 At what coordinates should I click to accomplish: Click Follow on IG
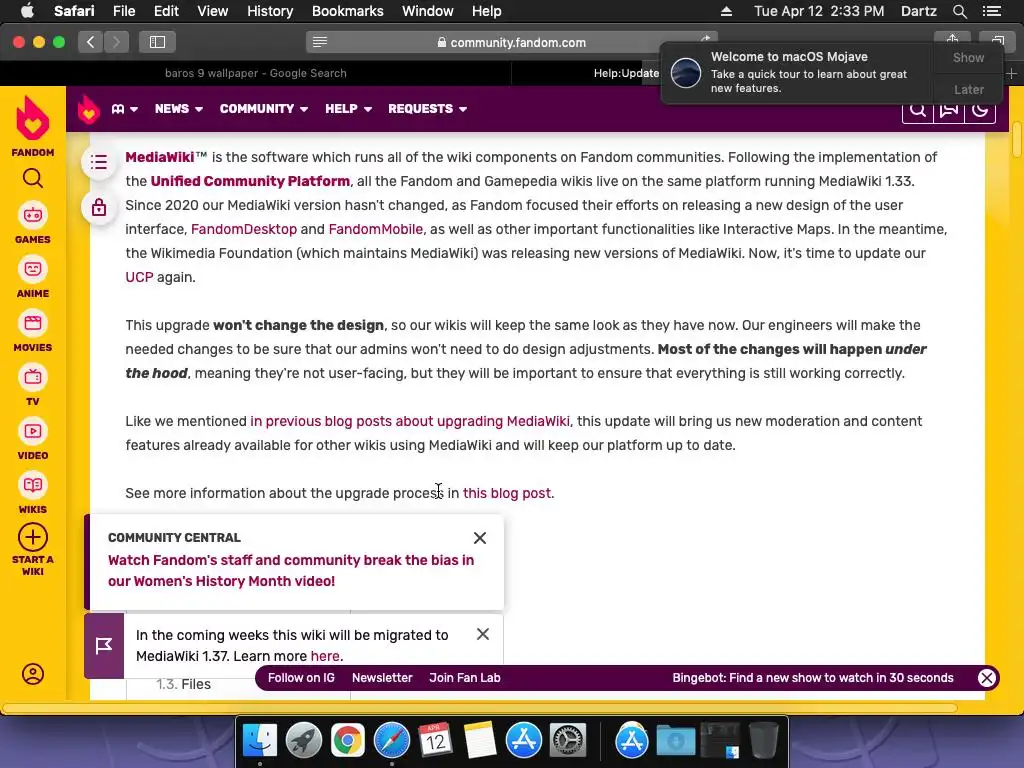tap(301, 678)
